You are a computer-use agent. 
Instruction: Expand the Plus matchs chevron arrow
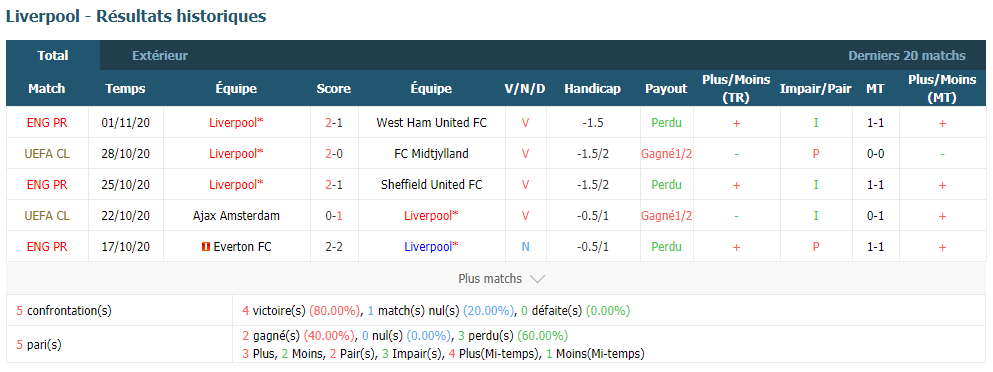(x=537, y=279)
